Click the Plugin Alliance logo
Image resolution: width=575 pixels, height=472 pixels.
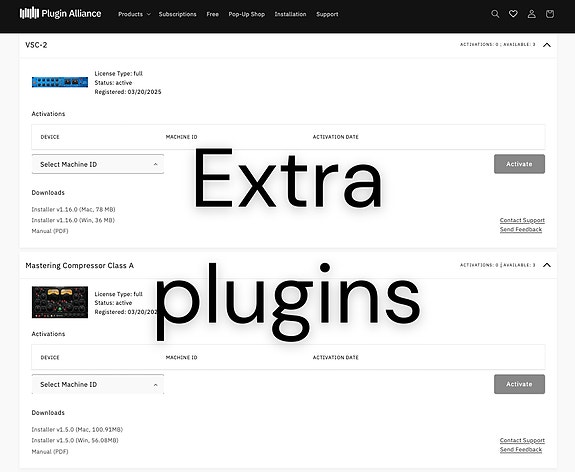(x=61, y=14)
